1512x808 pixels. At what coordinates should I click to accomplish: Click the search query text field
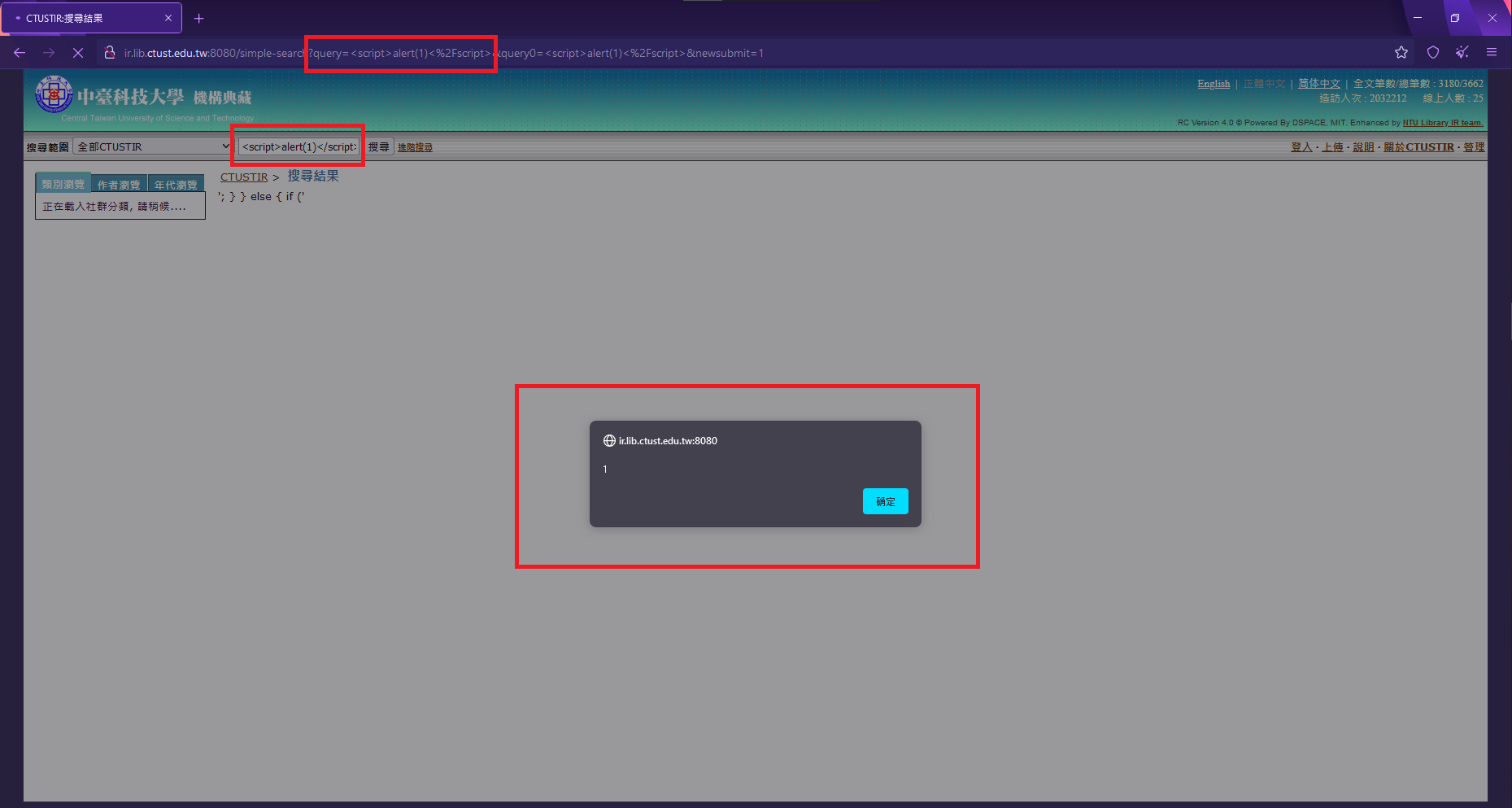tap(299, 146)
